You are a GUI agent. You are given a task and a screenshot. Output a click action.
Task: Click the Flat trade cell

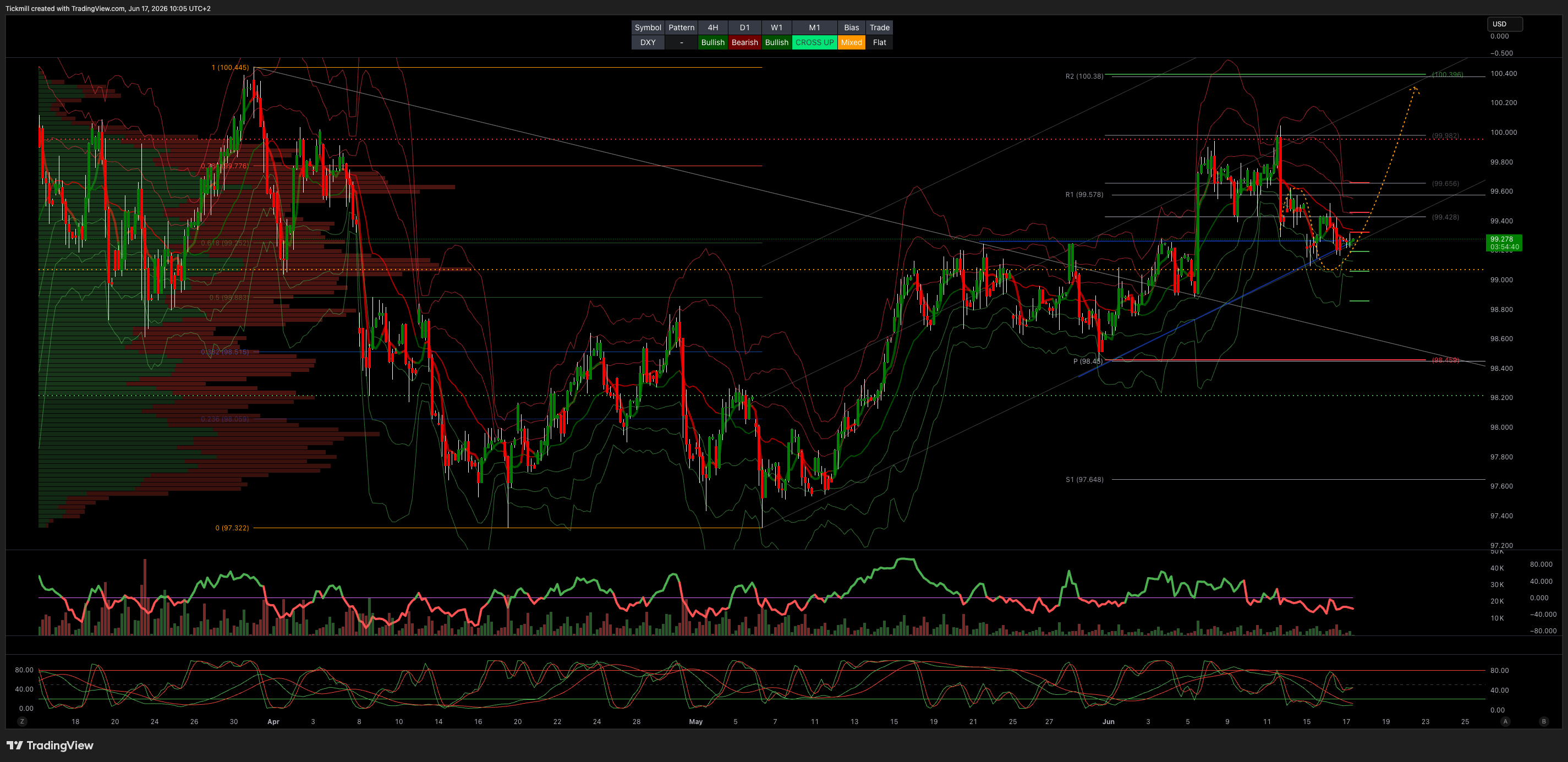(x=880, y=42)
